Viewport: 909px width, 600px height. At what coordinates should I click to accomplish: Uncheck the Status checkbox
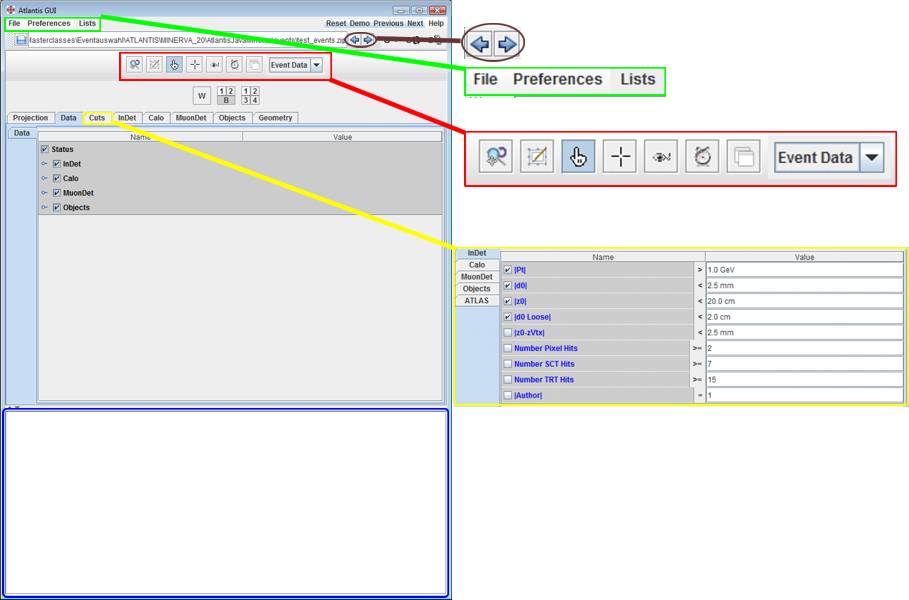tap(44, 149)
